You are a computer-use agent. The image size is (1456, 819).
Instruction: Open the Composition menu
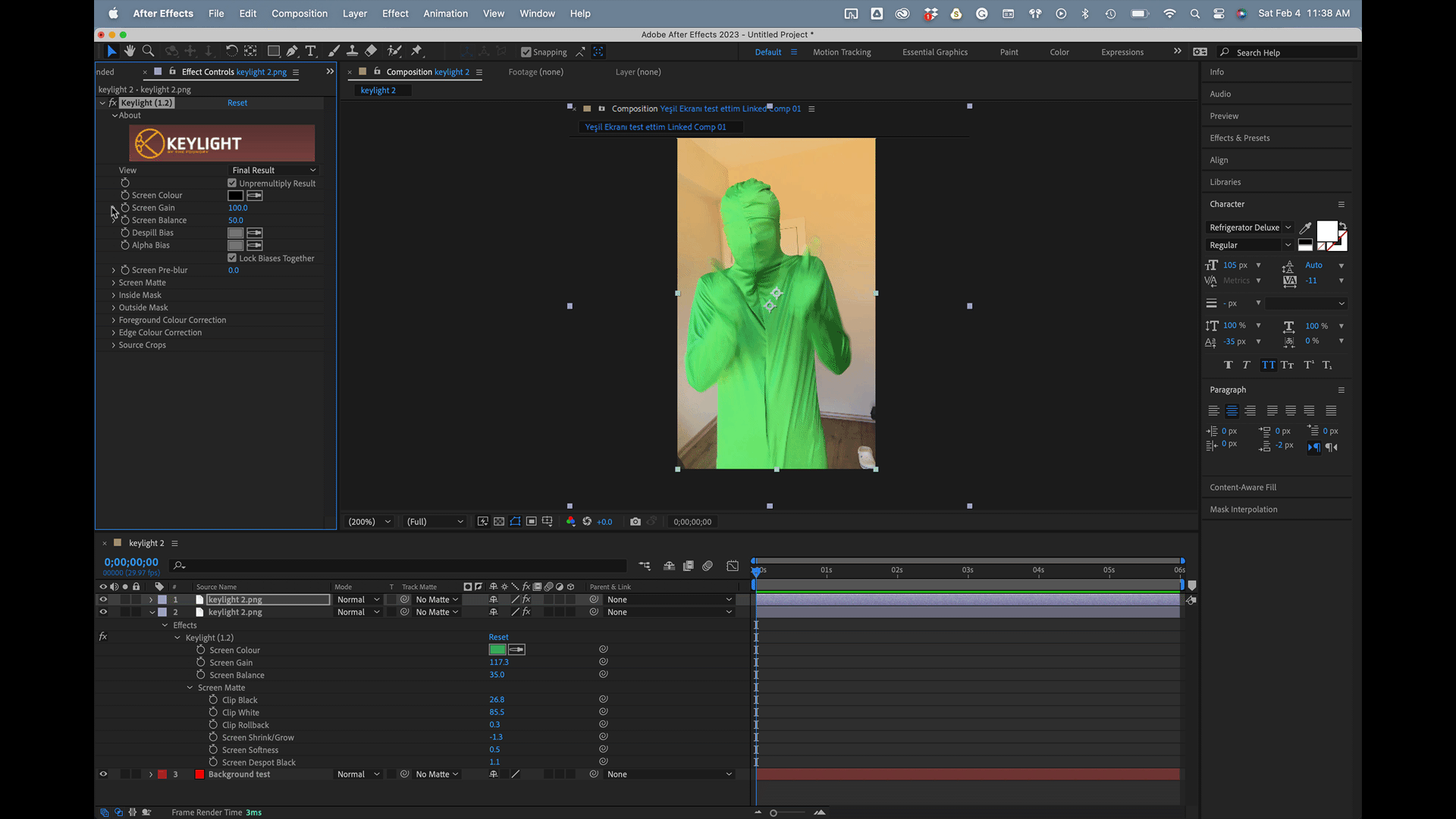tap(300, 14)
